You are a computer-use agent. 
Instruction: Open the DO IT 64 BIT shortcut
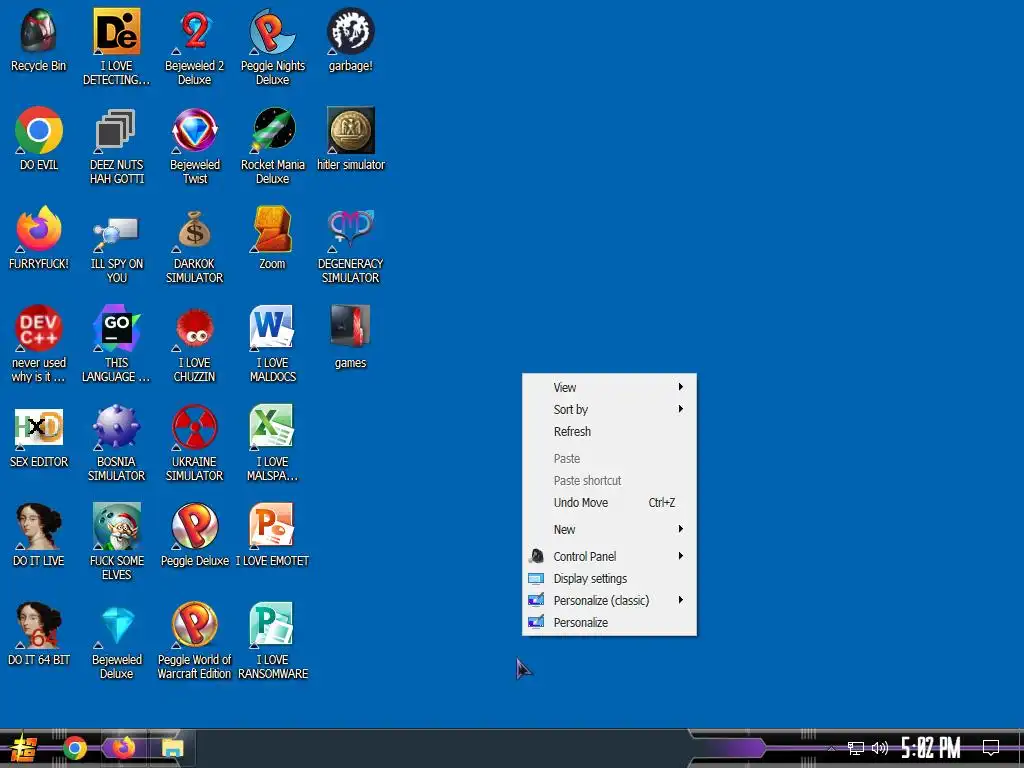pyautogui.click(x=39, y=634)
